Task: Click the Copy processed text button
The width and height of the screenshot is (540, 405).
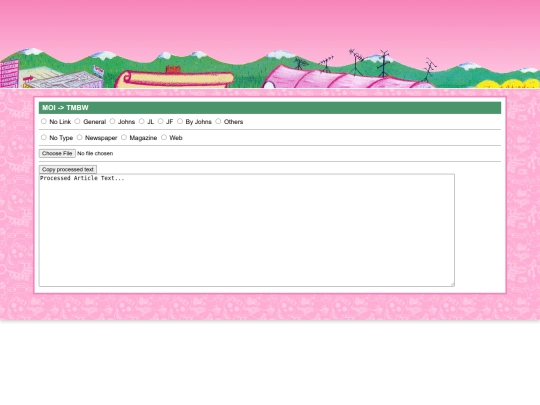Action: pyautogui.click(x=68, y=169)
